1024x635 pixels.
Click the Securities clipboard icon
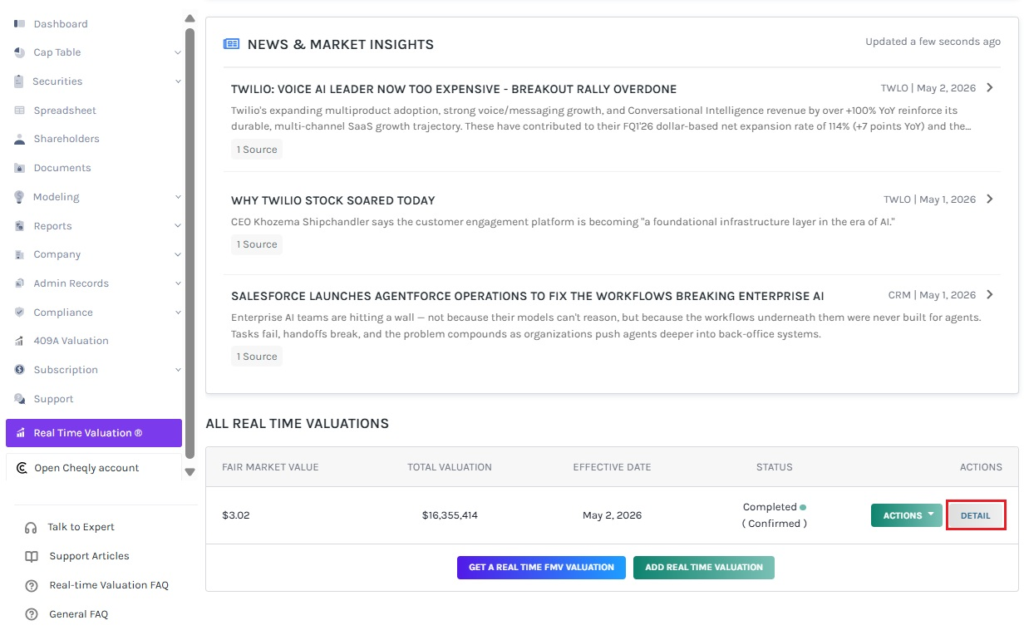pos(19,81)
